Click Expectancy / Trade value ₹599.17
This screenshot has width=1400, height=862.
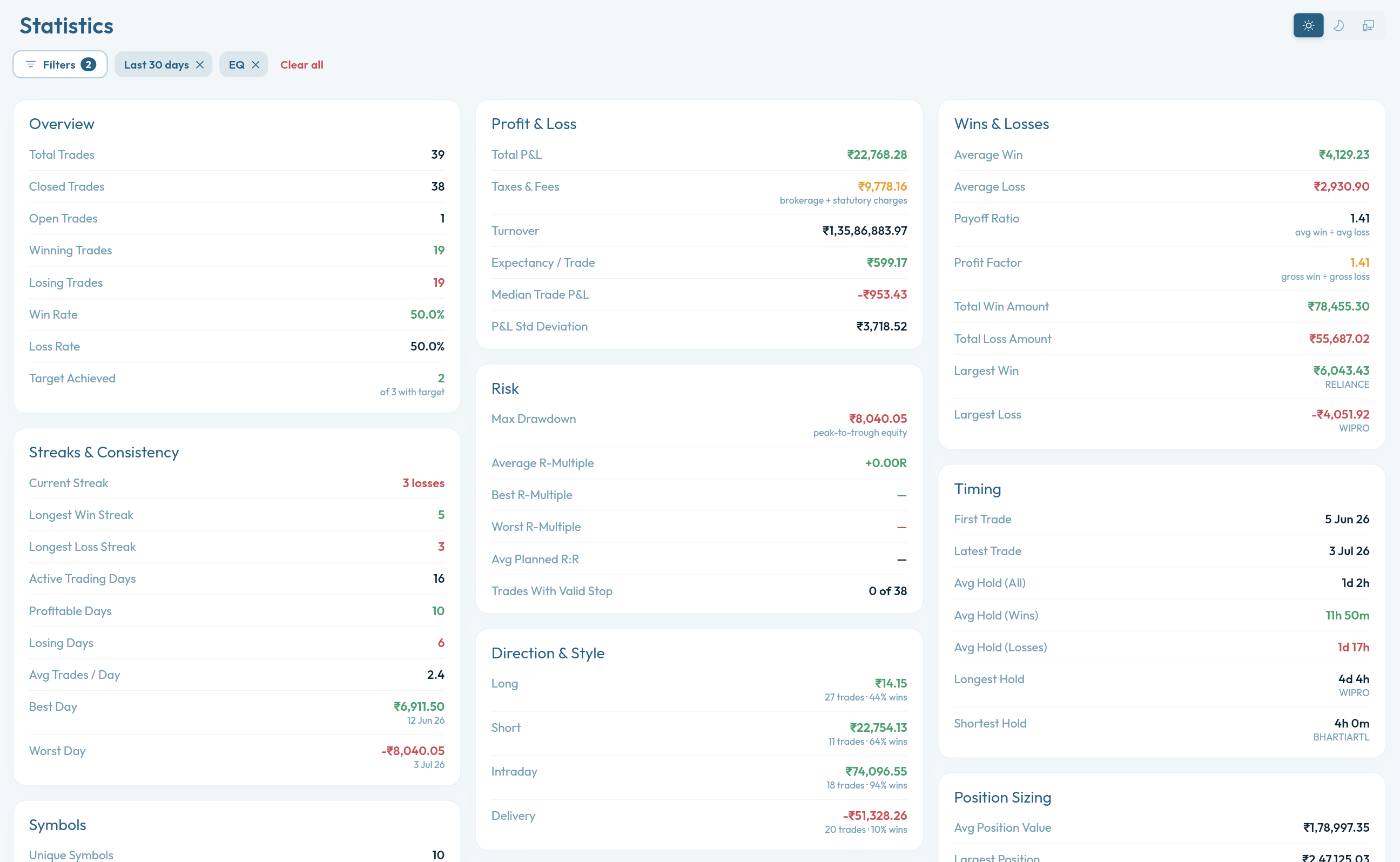887,262
